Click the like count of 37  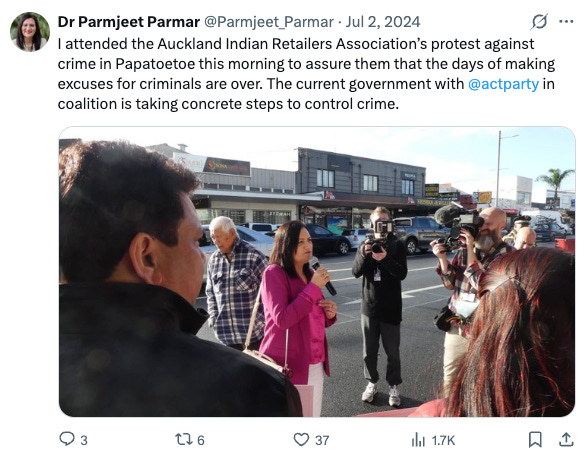322,440
